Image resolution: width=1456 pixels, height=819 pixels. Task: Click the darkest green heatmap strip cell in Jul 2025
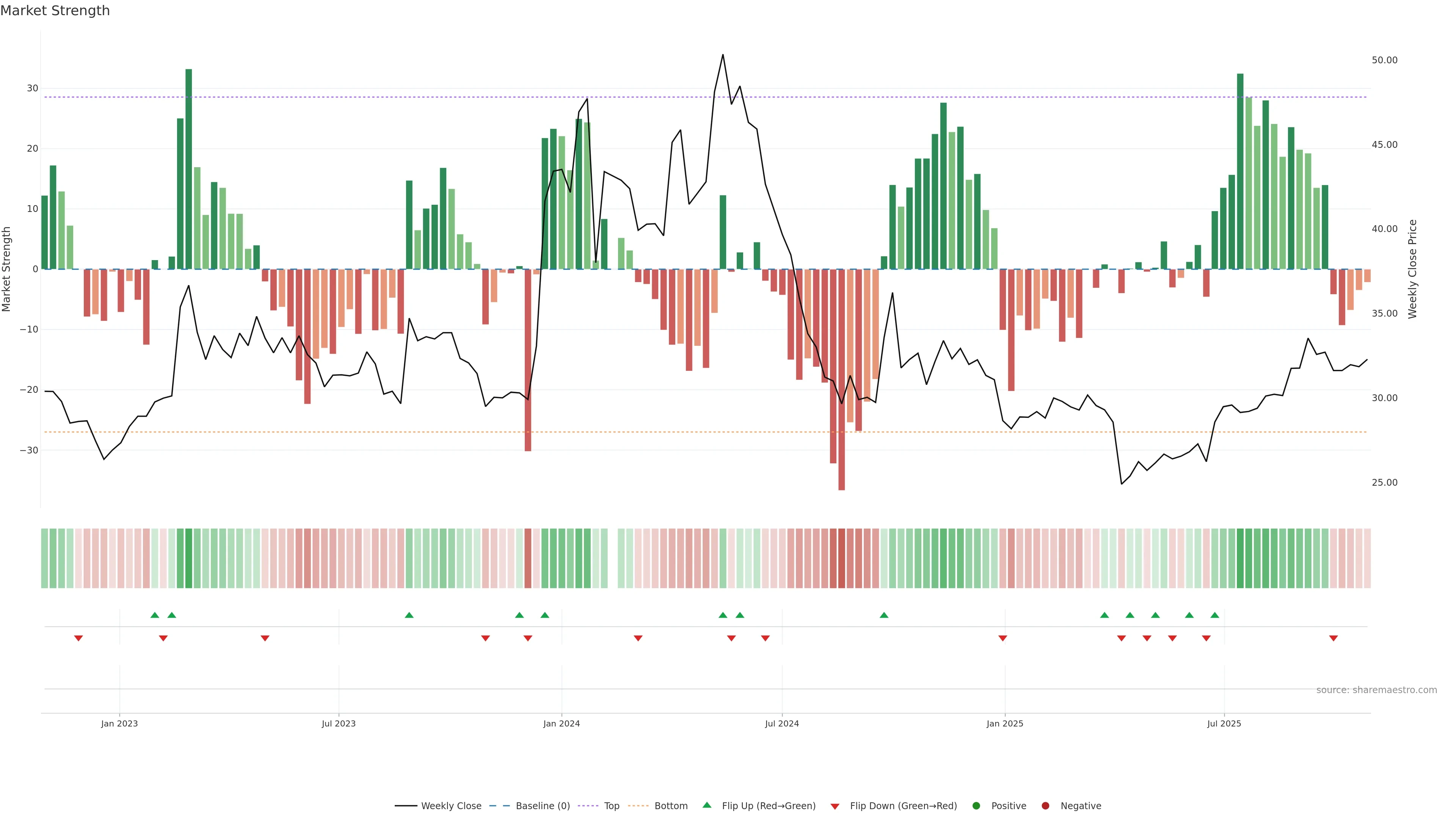1240,558
